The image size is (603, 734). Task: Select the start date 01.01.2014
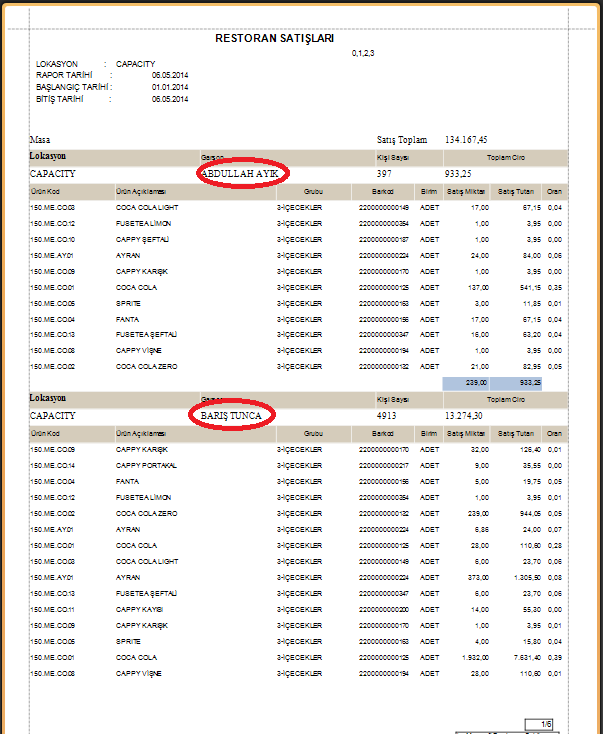click(x=170, y=87)
